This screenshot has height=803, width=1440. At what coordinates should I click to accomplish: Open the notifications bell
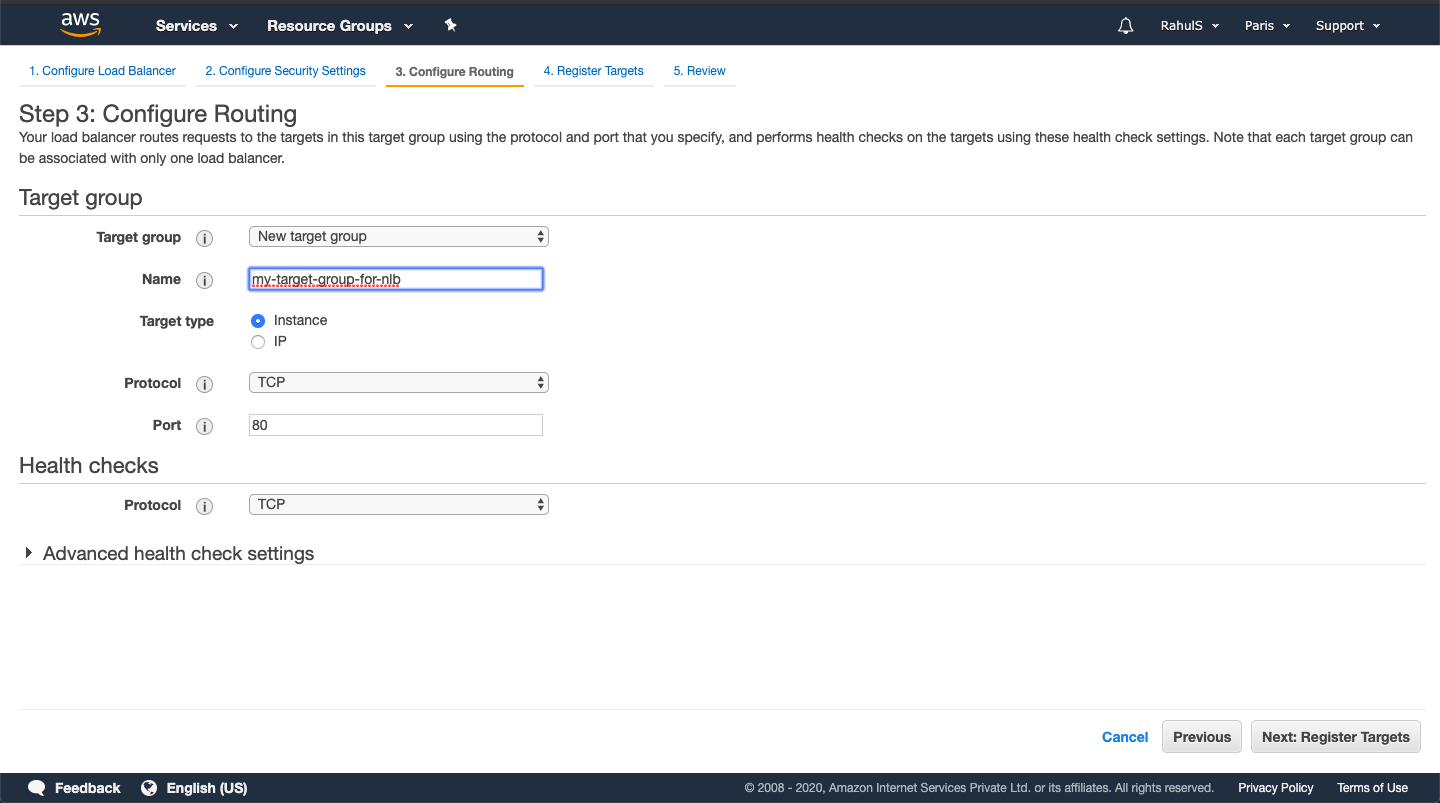1125,25
